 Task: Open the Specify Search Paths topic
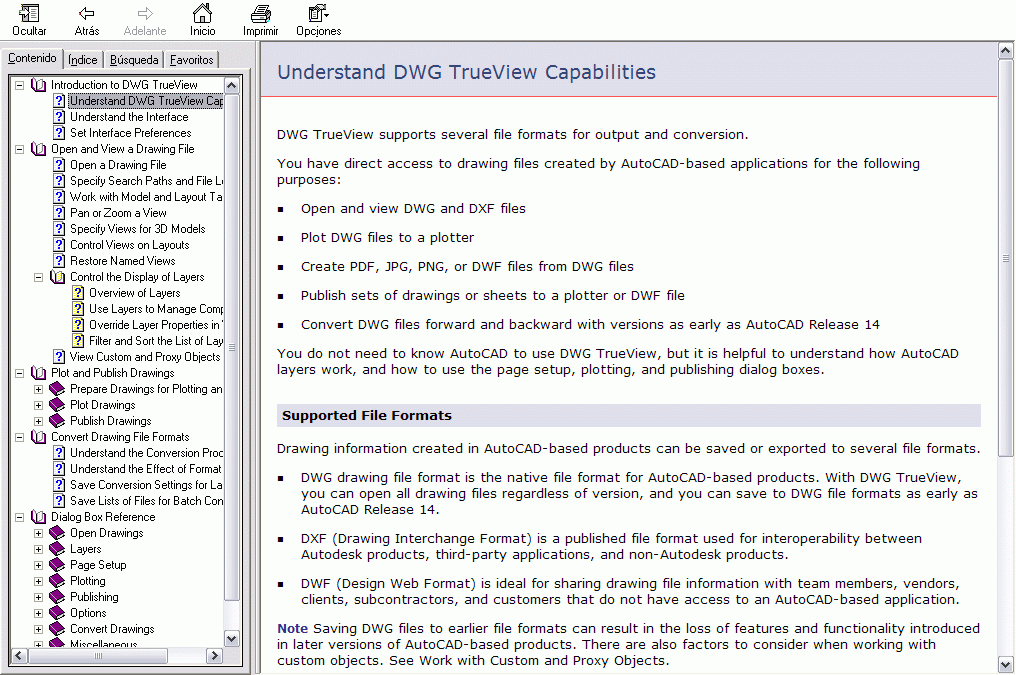pos(146,181)
